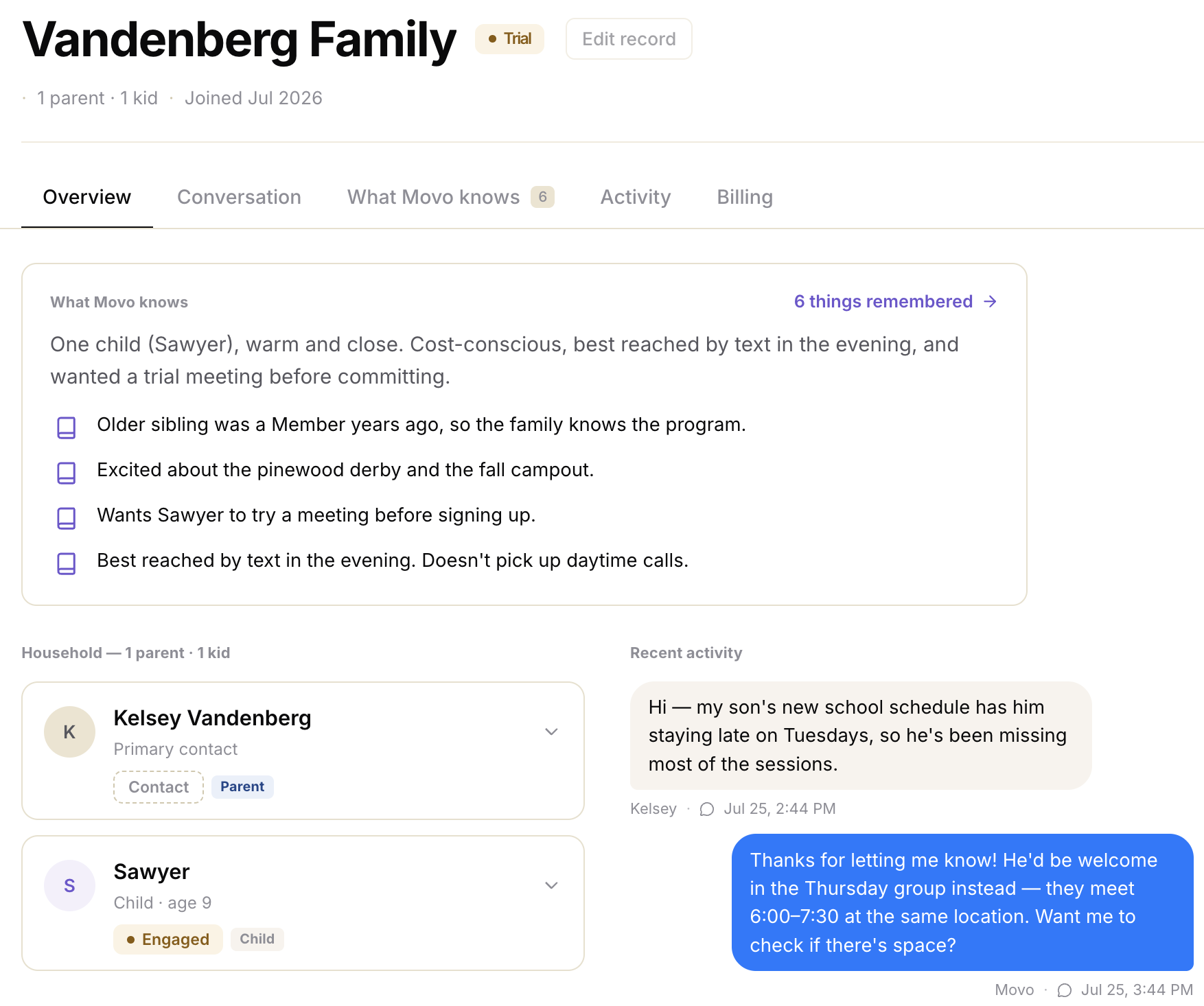Click the Engaged status badge on Sawyer
This screenshot has width=1204, height=1006.
pyautogui.click(x=168, y=939)
